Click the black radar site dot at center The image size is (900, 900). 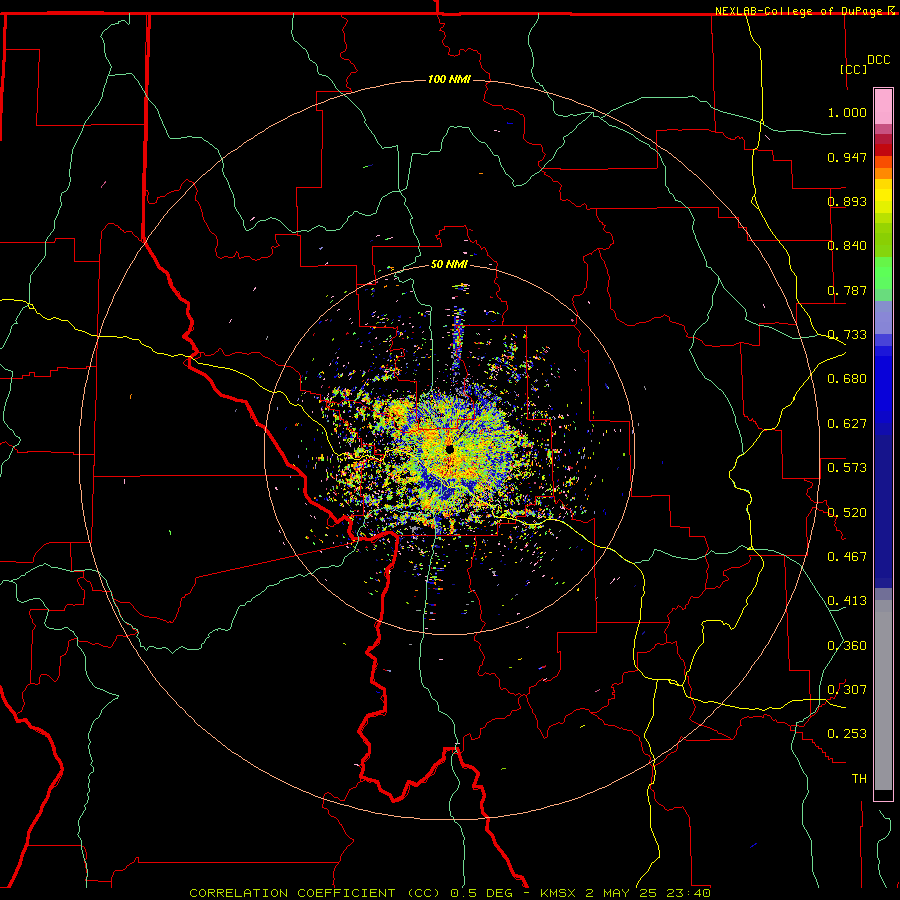pos(449,449)
